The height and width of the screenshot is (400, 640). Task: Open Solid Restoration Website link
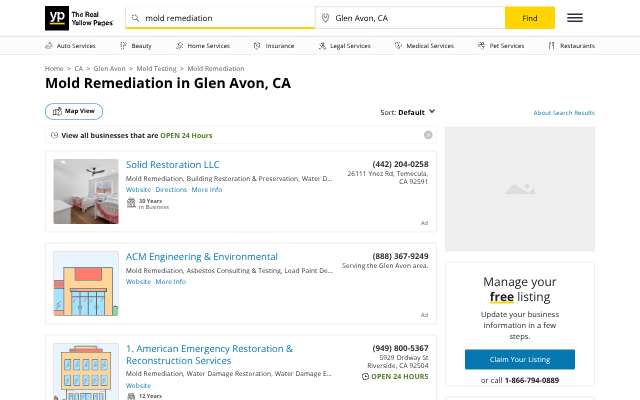[138, 189]
